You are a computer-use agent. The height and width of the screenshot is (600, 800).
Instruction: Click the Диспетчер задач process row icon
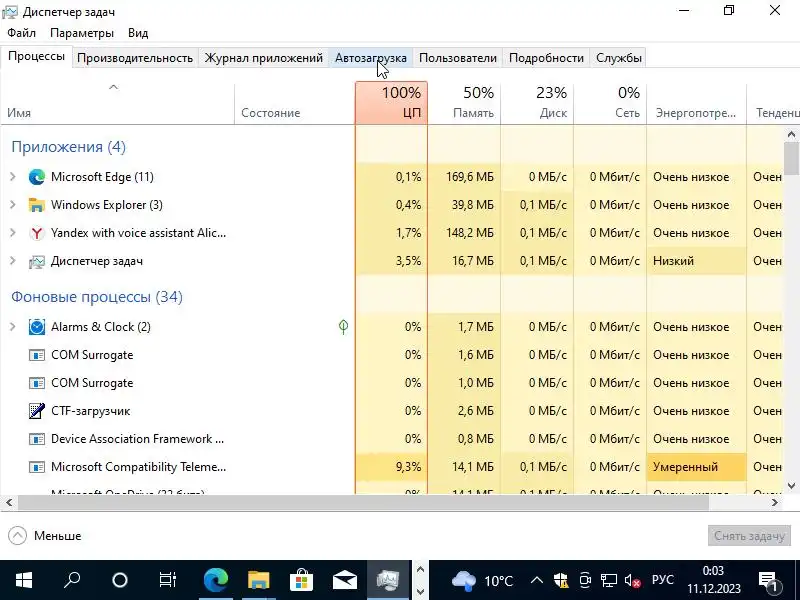click(37, 261)
